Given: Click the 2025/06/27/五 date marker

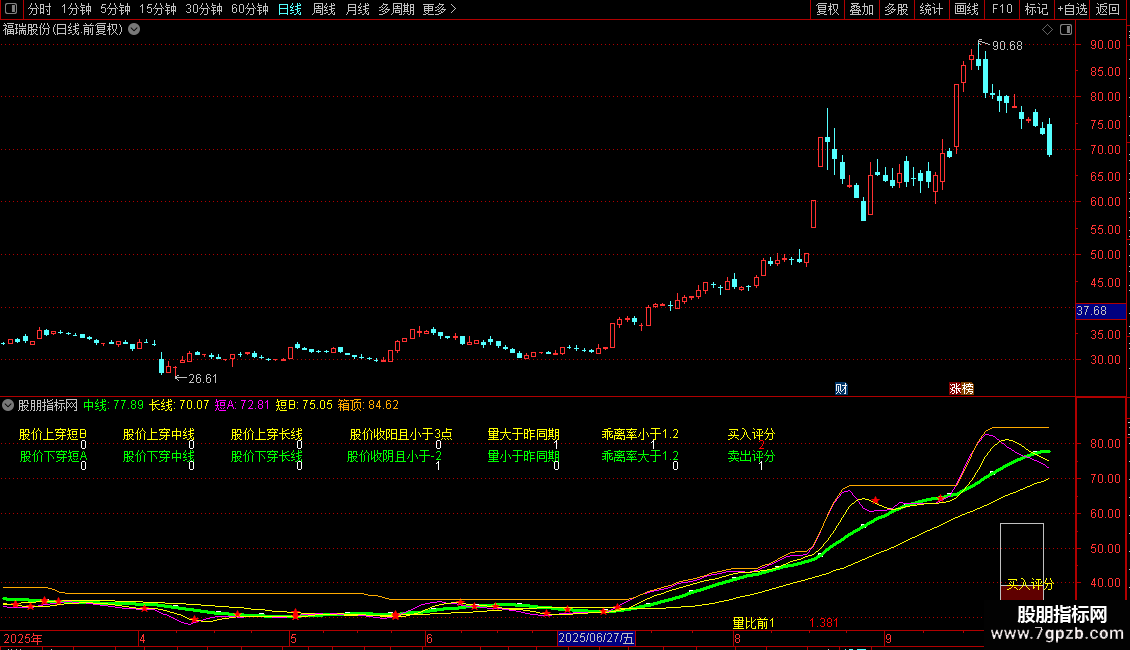Looking at the screenshot, I should click(596, 638).
